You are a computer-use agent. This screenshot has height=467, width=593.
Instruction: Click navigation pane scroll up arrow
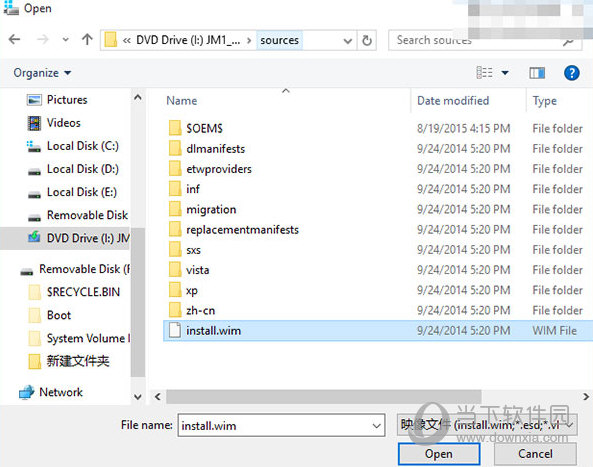[x=138, y=98]
